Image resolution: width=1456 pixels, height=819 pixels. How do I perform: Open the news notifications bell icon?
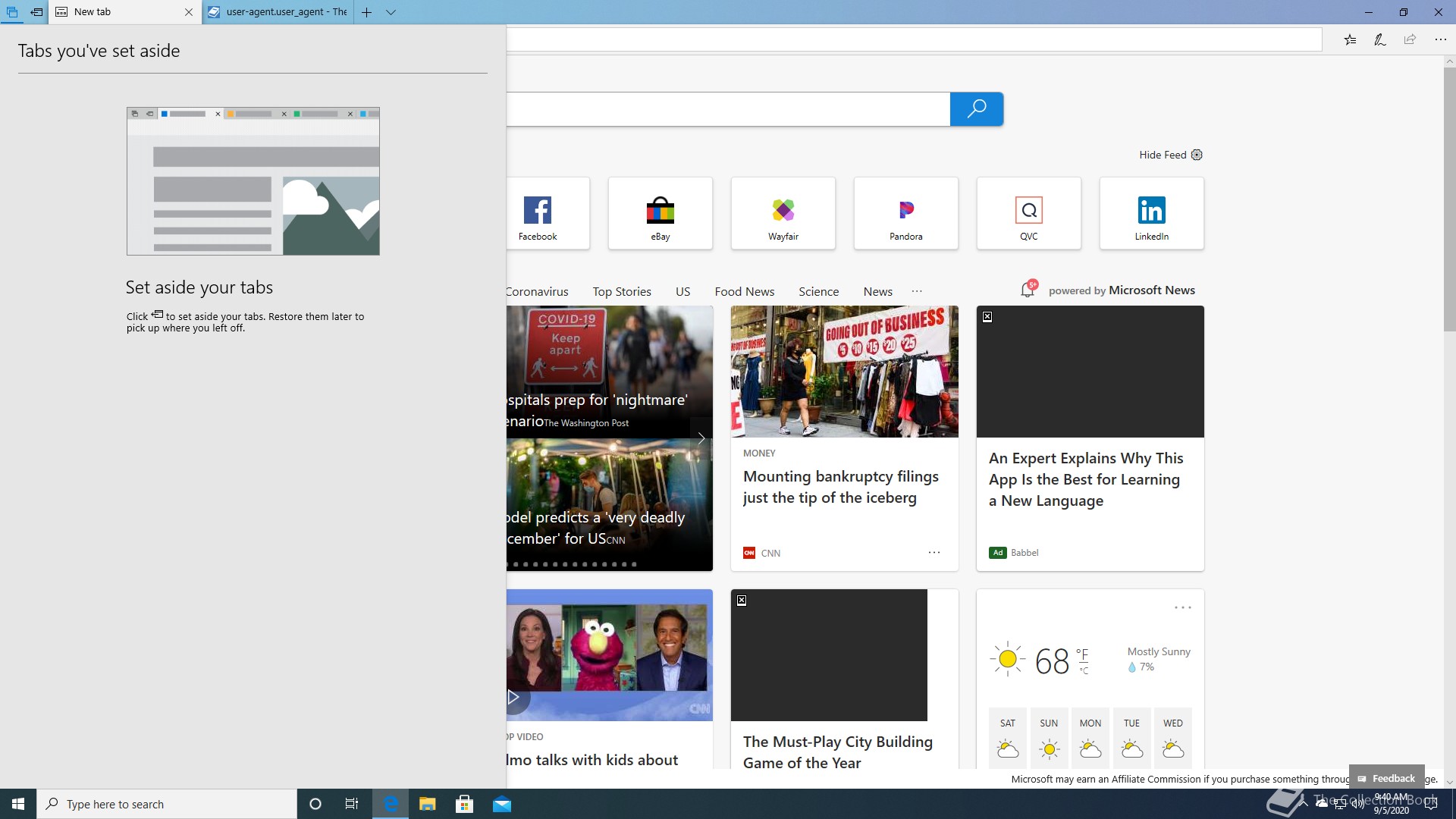tap(1028, 290)
